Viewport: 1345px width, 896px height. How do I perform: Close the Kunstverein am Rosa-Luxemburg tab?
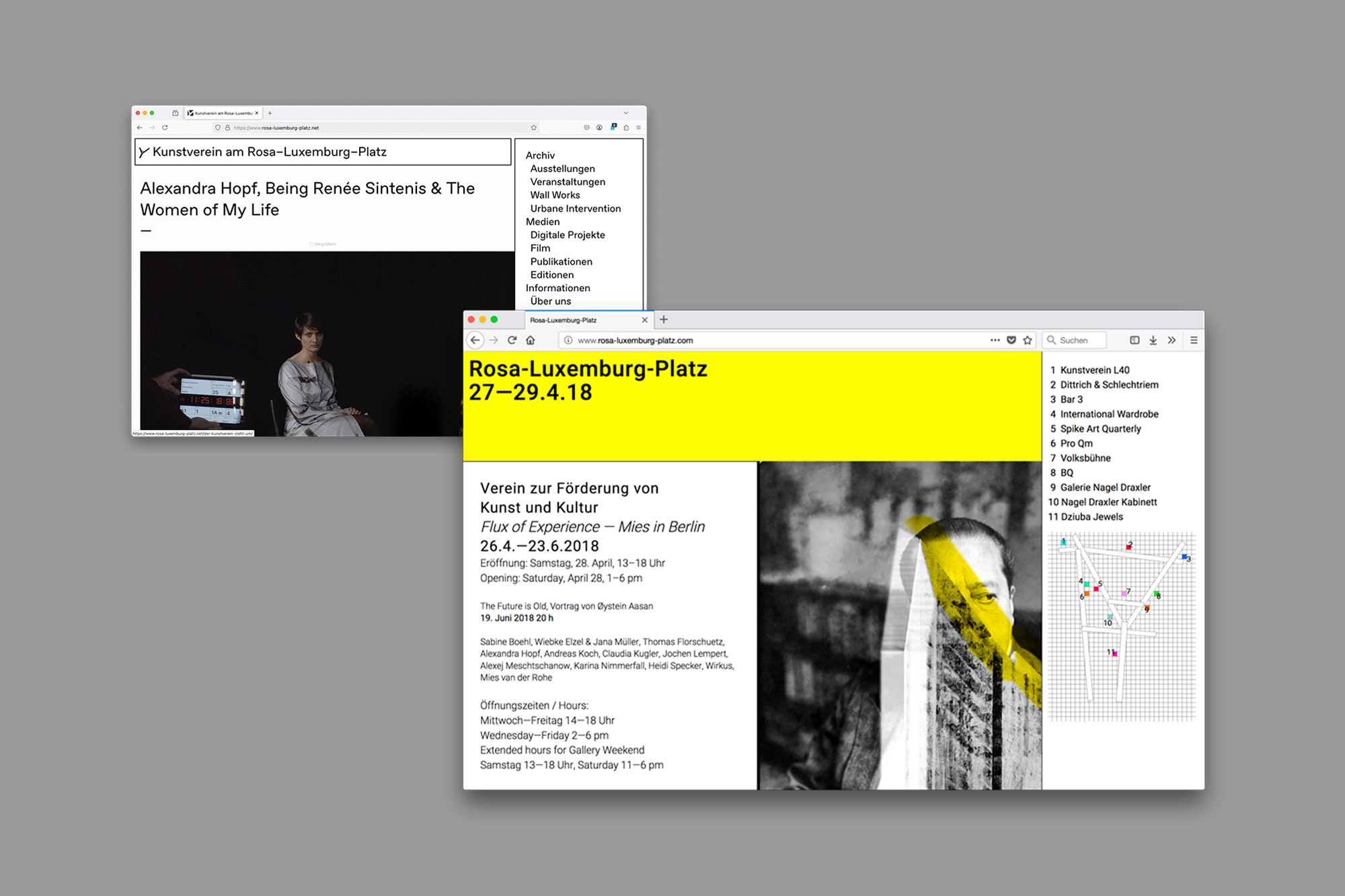pyautogui.click(x=256, y=113)
